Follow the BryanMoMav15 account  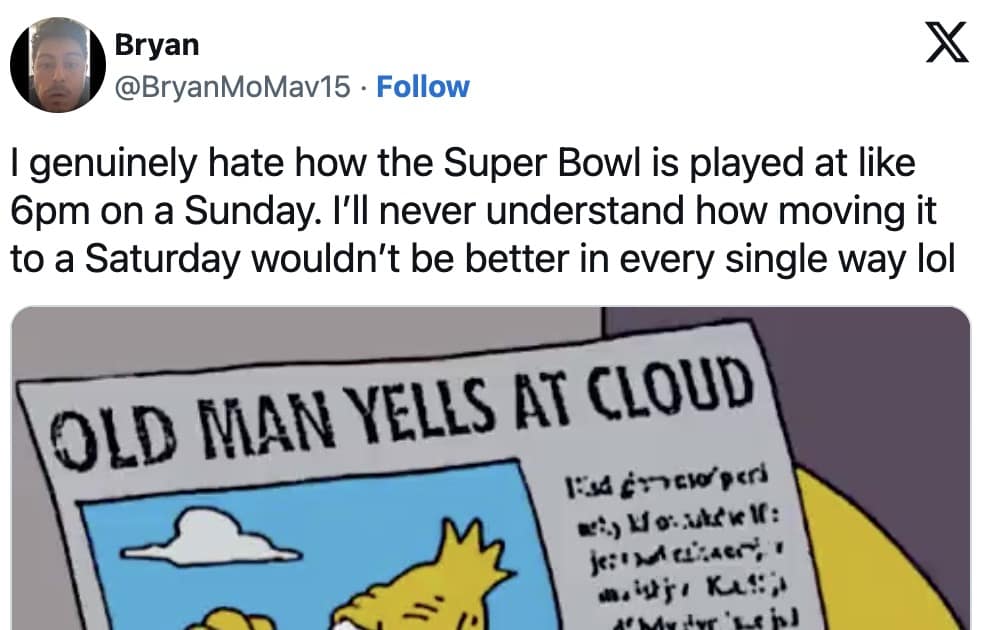[x=423, y=87]
